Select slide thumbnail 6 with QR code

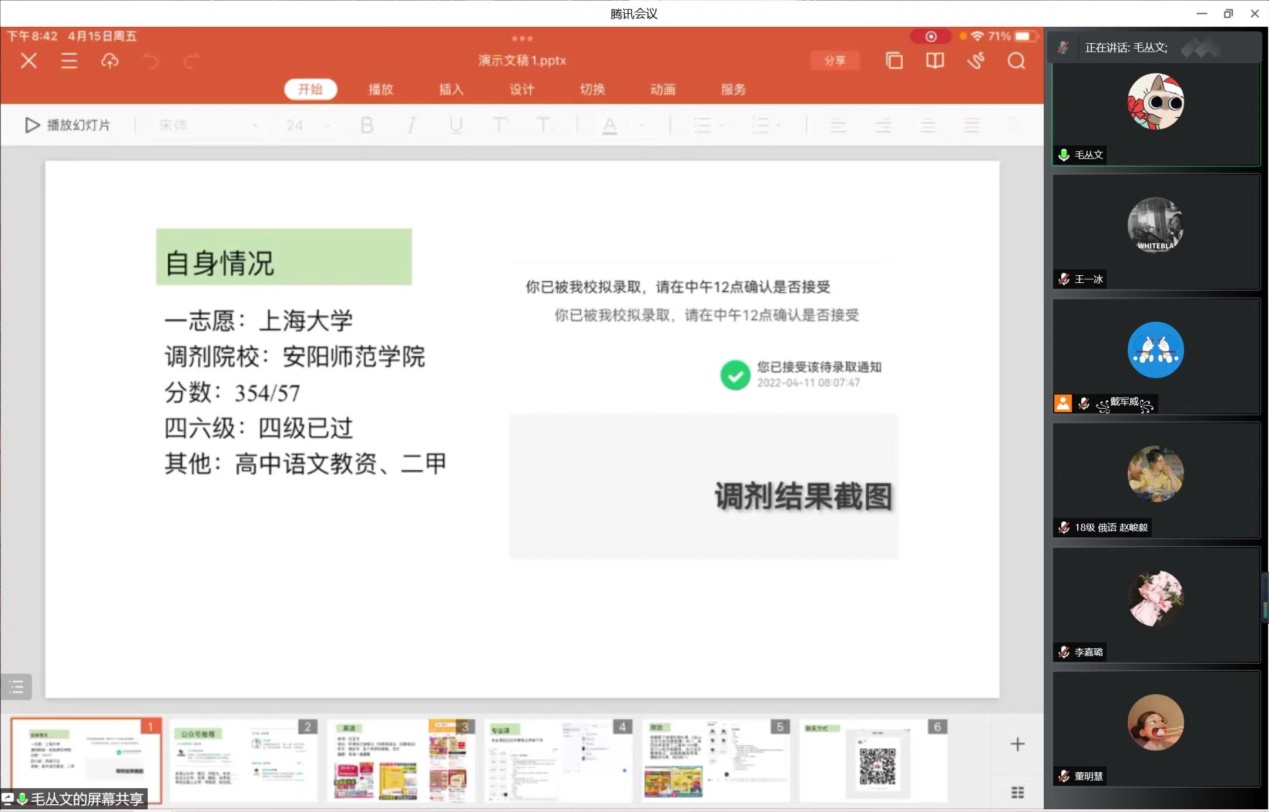(x=873, y=759)
